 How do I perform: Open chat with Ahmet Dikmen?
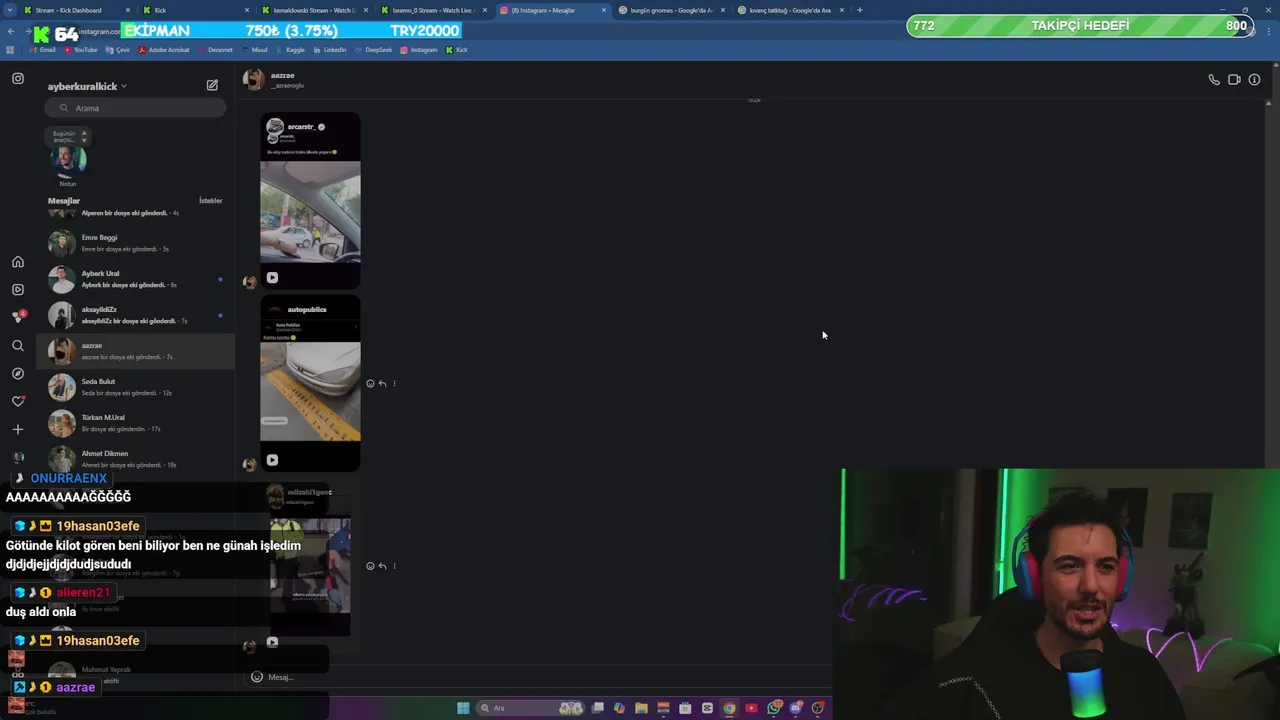(136, 459)
